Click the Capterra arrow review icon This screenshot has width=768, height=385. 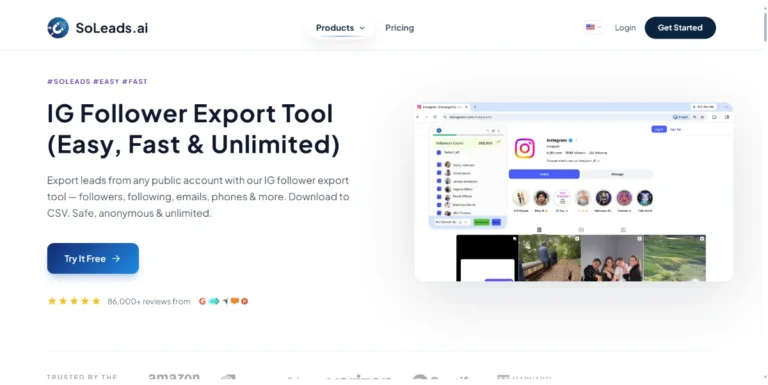[x=225, y=301]
